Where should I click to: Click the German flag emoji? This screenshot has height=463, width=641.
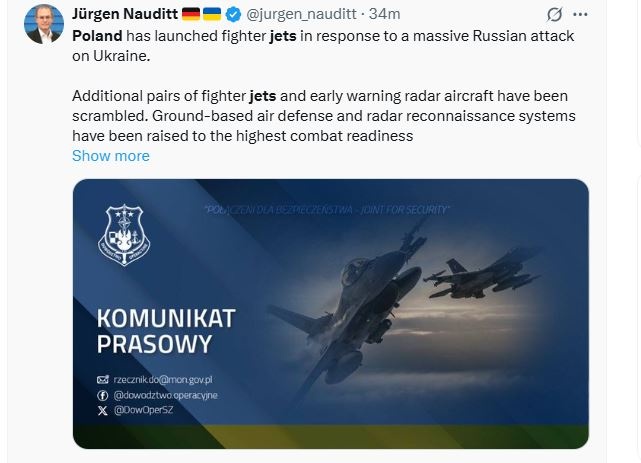coord(191,14)
